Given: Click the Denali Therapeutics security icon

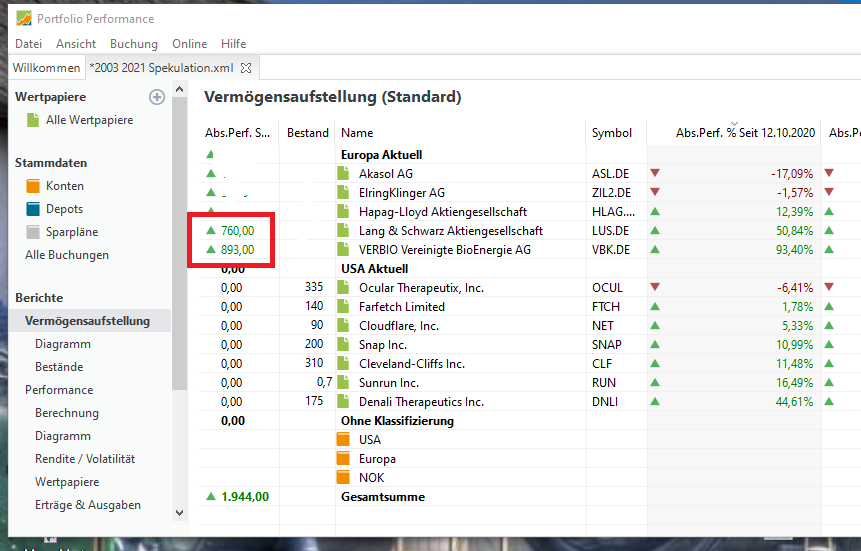Looking at the screenshot, I should click(x=343, y=402).
